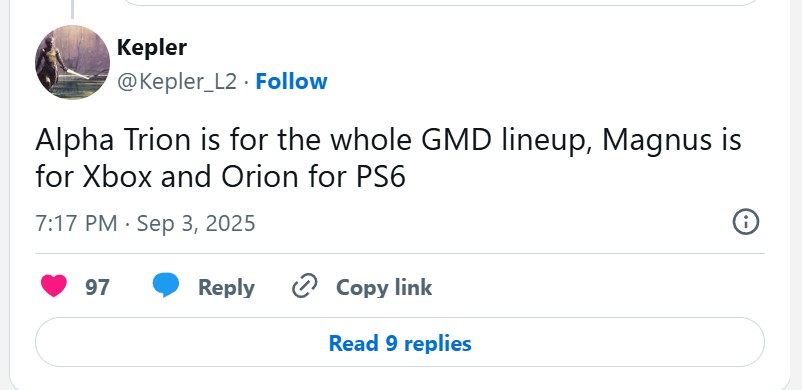Open the 7:17 PM timestamp
Screen dimensions: 802x390
(76, 224)
